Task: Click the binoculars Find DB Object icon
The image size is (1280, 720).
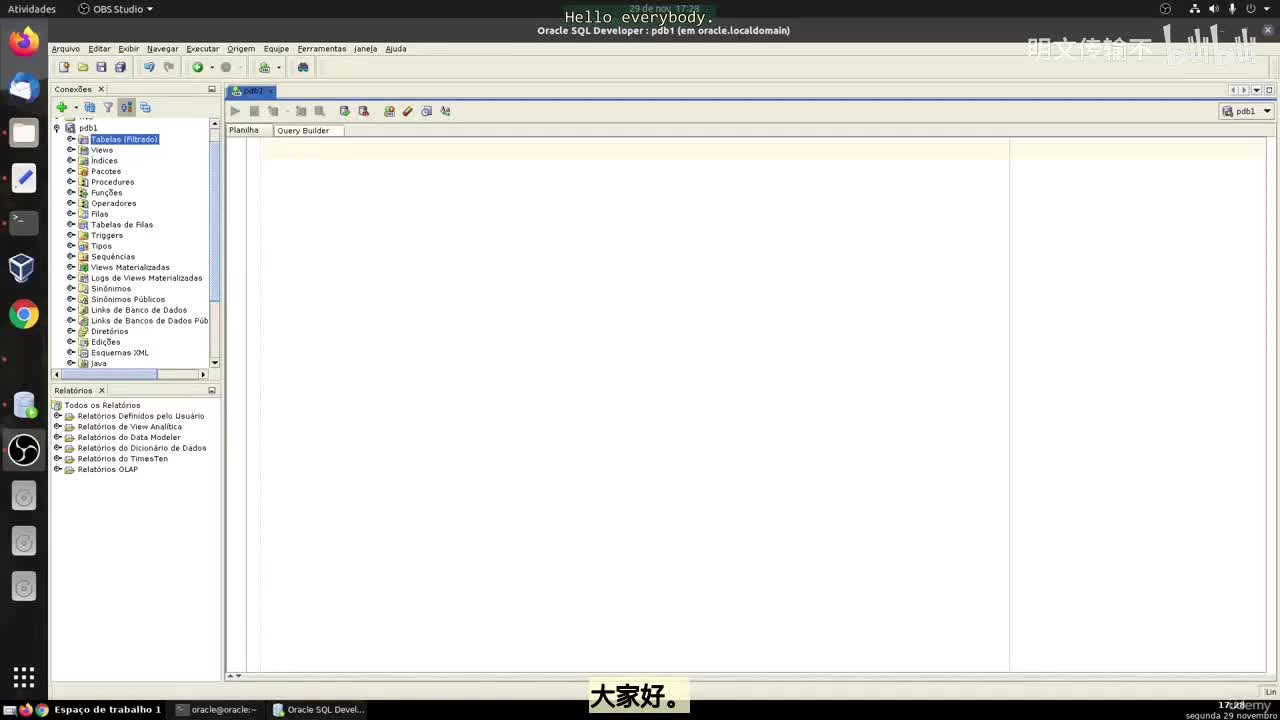Action: 303,67
